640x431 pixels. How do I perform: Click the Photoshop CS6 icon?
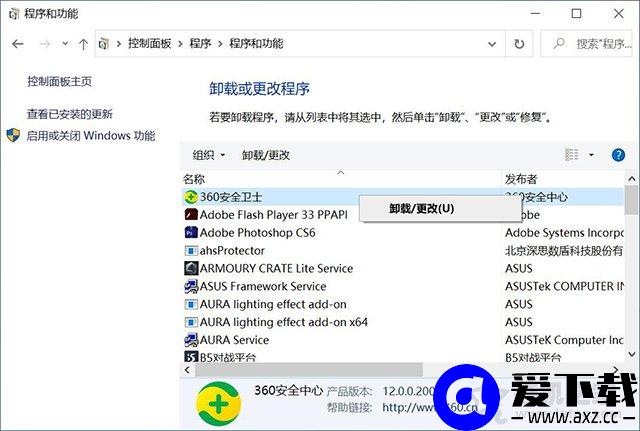point(191,233)
